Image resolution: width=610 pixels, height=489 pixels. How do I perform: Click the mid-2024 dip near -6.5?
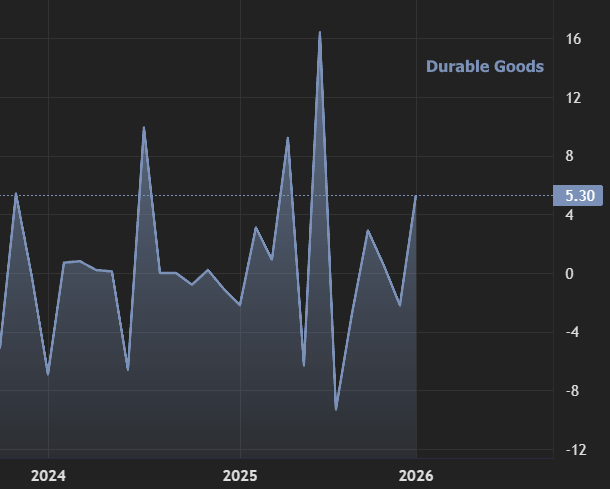(x=128, y=369)
